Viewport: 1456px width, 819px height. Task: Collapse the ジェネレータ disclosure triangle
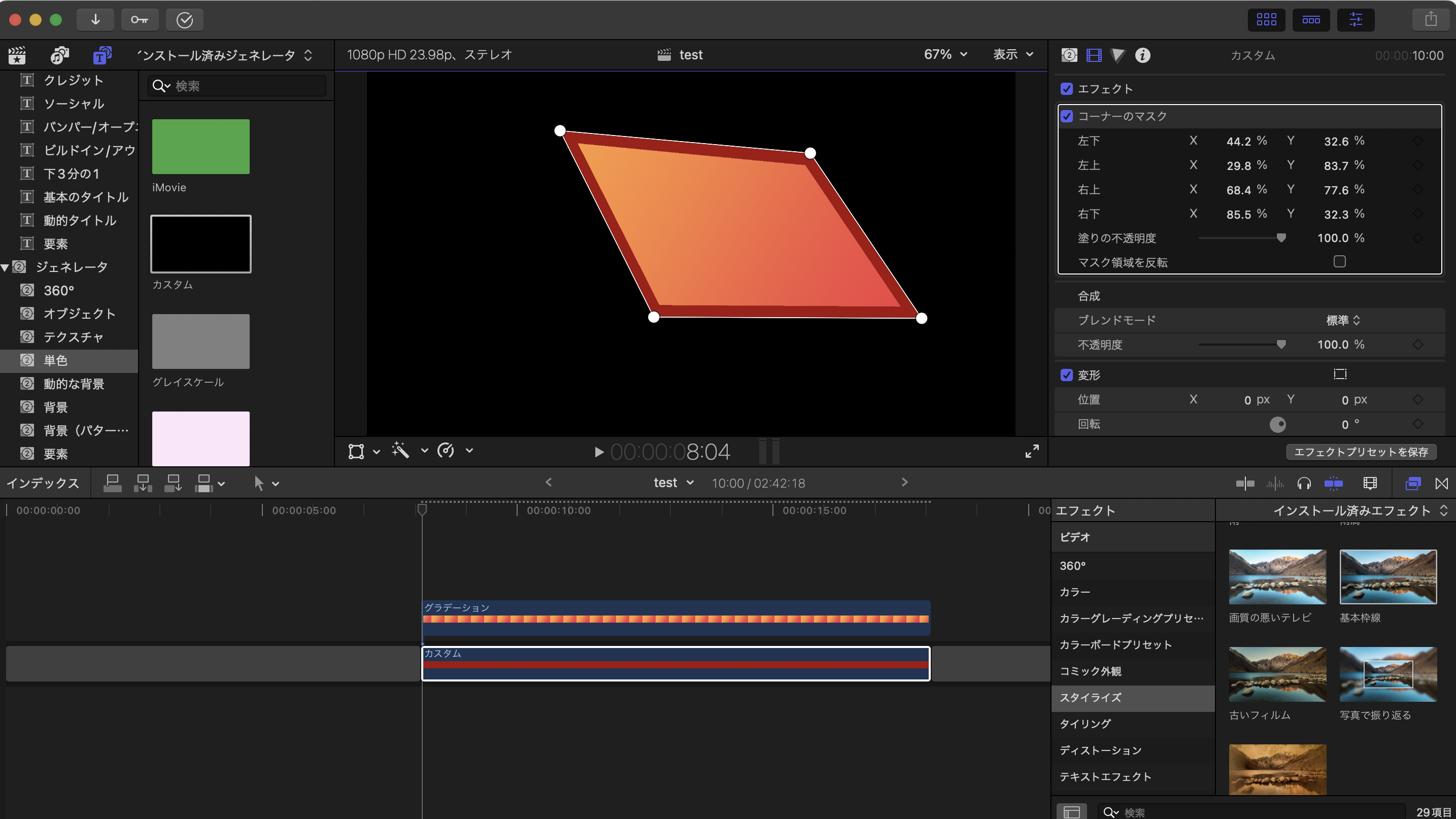click(x=5, y=267)
